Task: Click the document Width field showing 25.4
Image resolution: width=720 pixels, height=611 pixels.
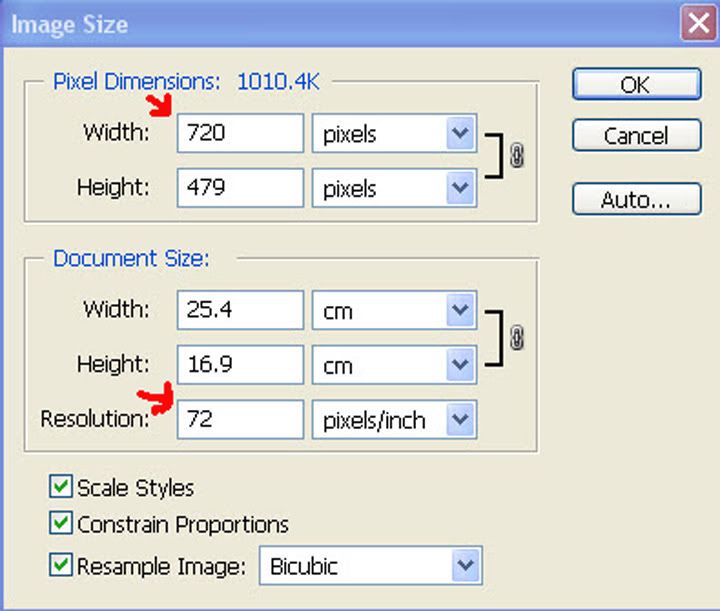Action: point(241,310)
